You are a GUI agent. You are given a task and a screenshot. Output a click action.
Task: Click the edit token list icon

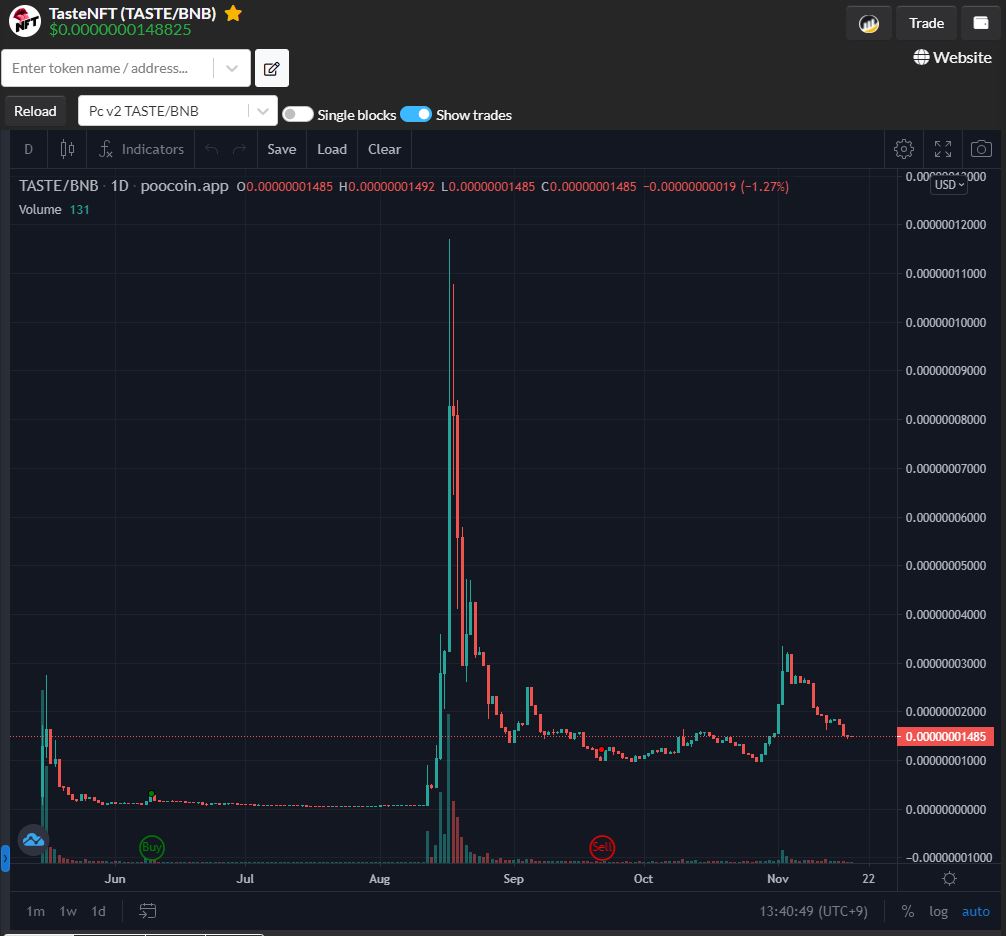pos(271,68)
